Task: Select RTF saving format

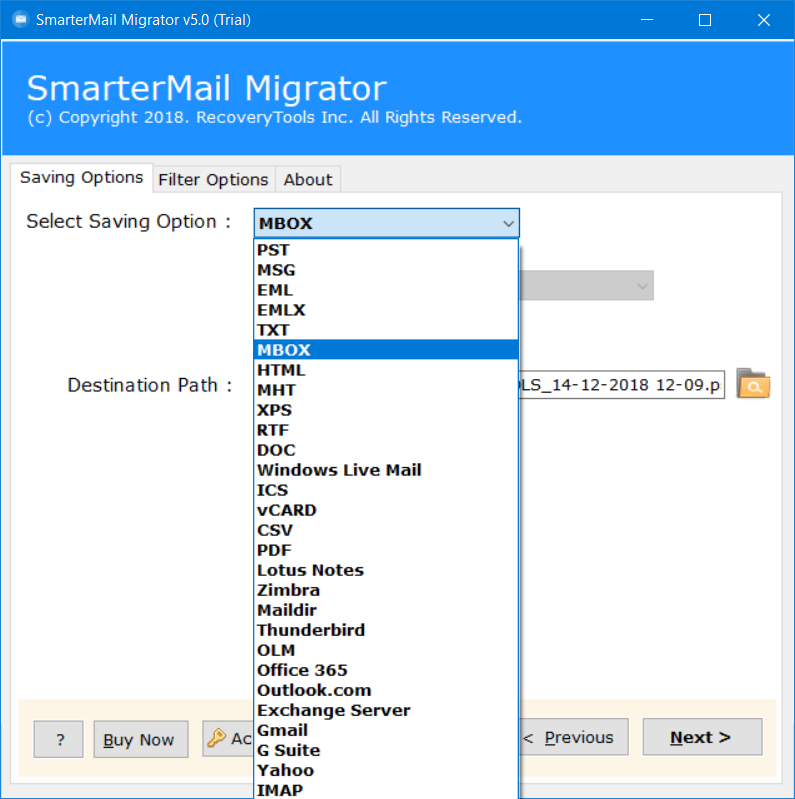Action: 386,430
